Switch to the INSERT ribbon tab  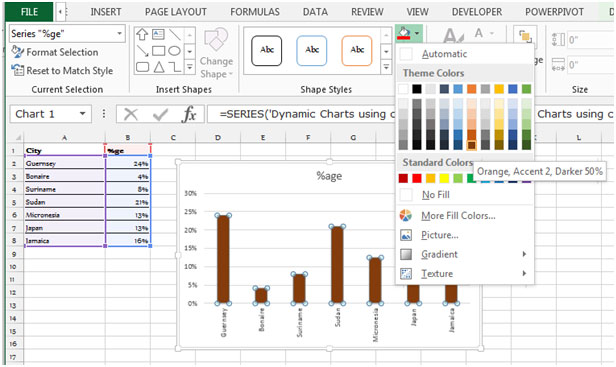pyautogui.click(x=106, y=12)
